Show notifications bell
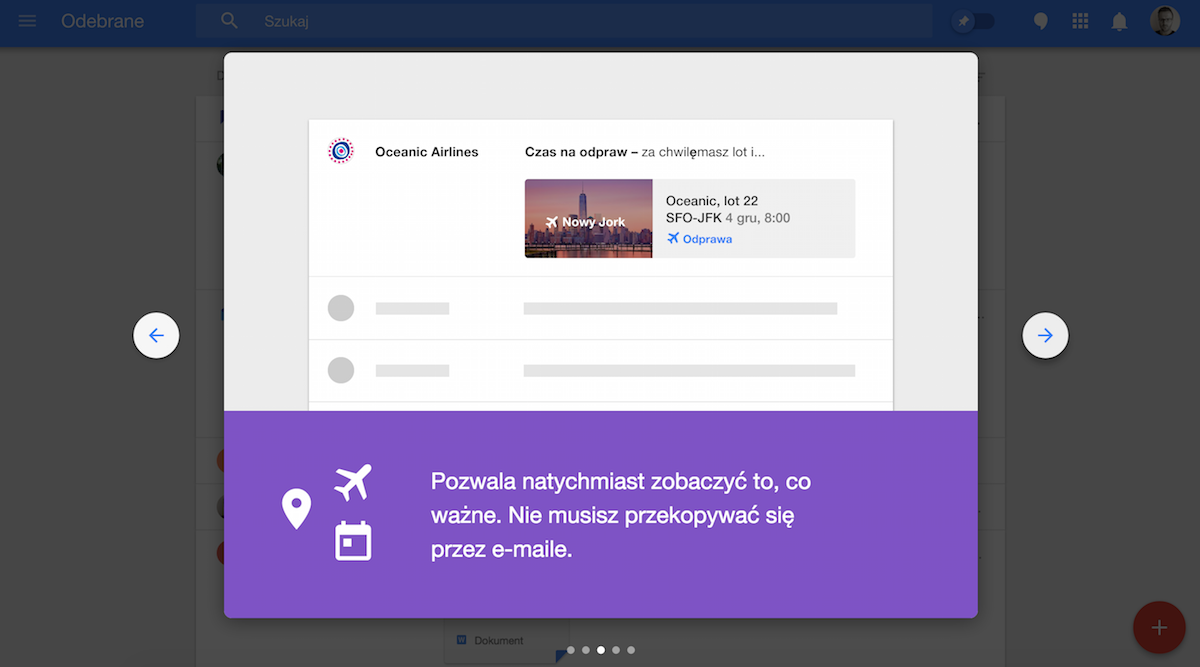Image resolution: width=1200 pixels, height=667 pixels. [x=1120, y=21]
